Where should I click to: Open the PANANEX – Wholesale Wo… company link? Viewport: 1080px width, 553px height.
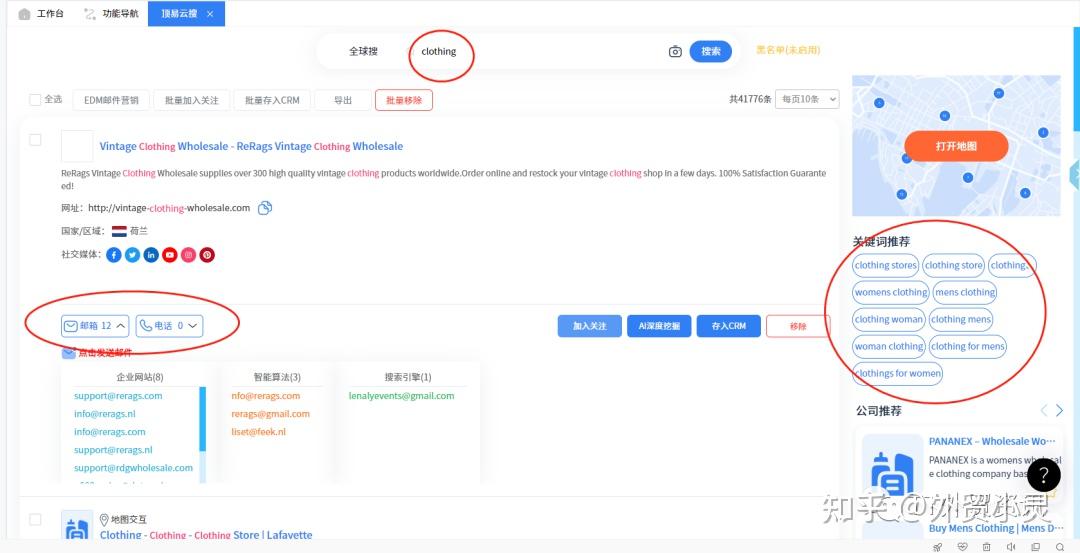[992, 441]
